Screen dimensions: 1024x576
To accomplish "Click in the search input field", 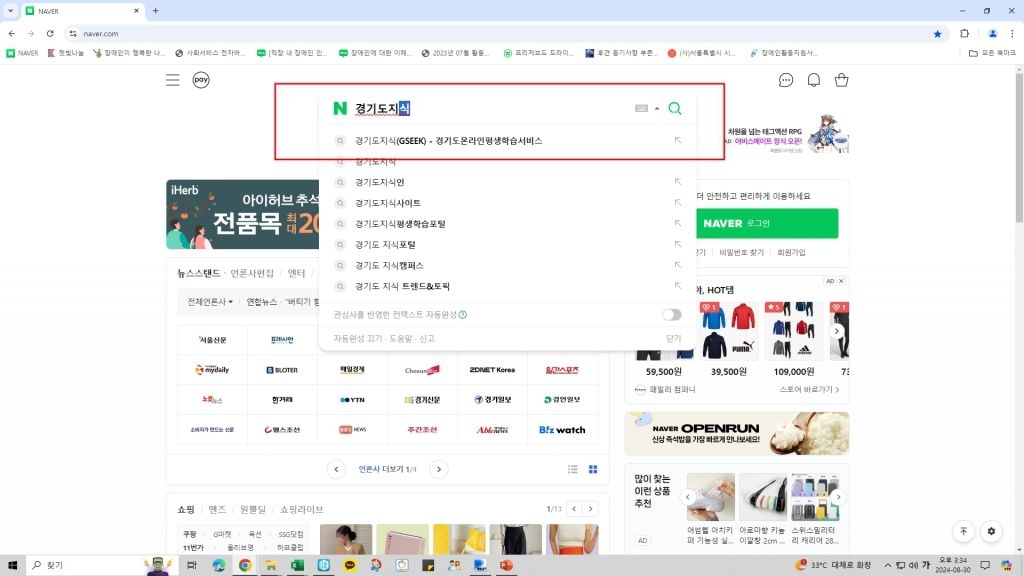I will 500,108.
